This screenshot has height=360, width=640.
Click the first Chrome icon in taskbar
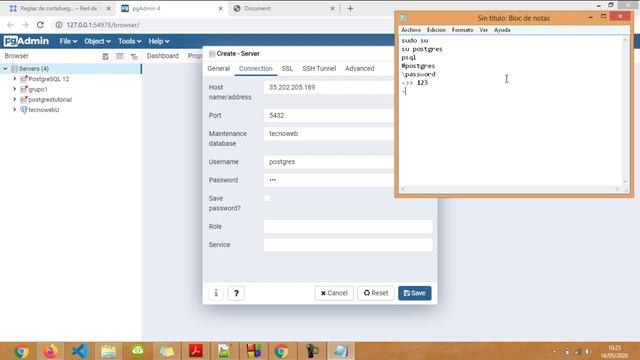21,351
